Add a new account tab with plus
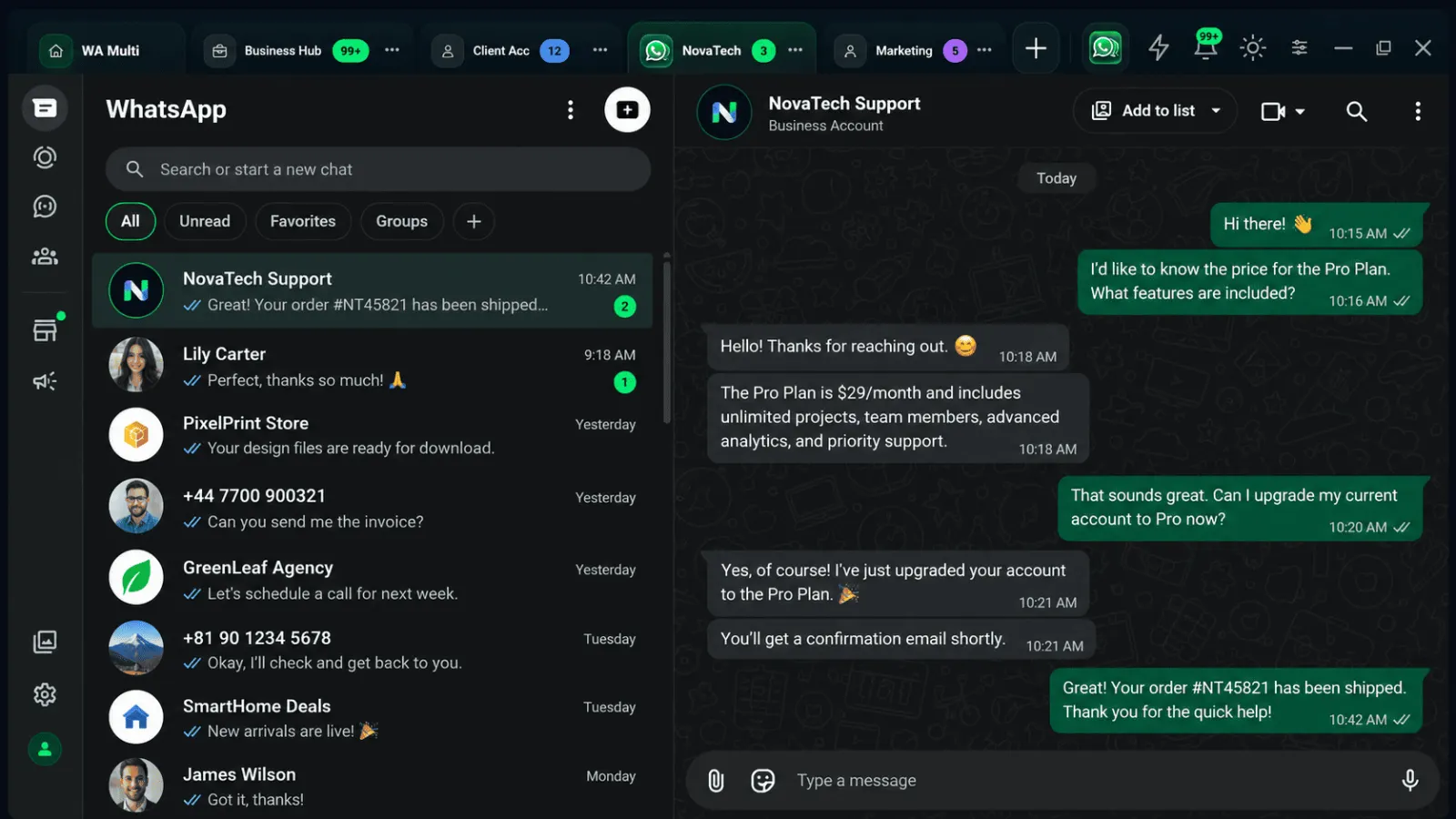This screenshot has height=819, width=1456. 1036,48
